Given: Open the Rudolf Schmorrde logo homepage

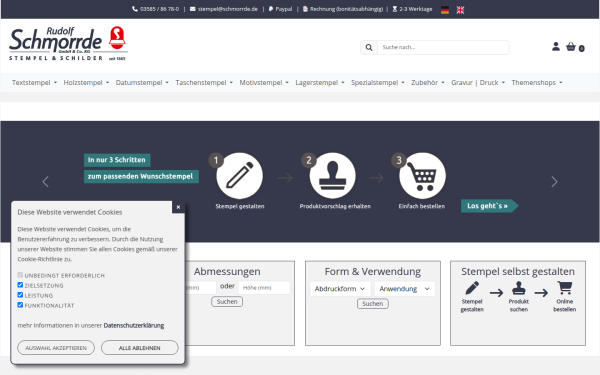Looking at the screenshot, I should pos(68,43).
